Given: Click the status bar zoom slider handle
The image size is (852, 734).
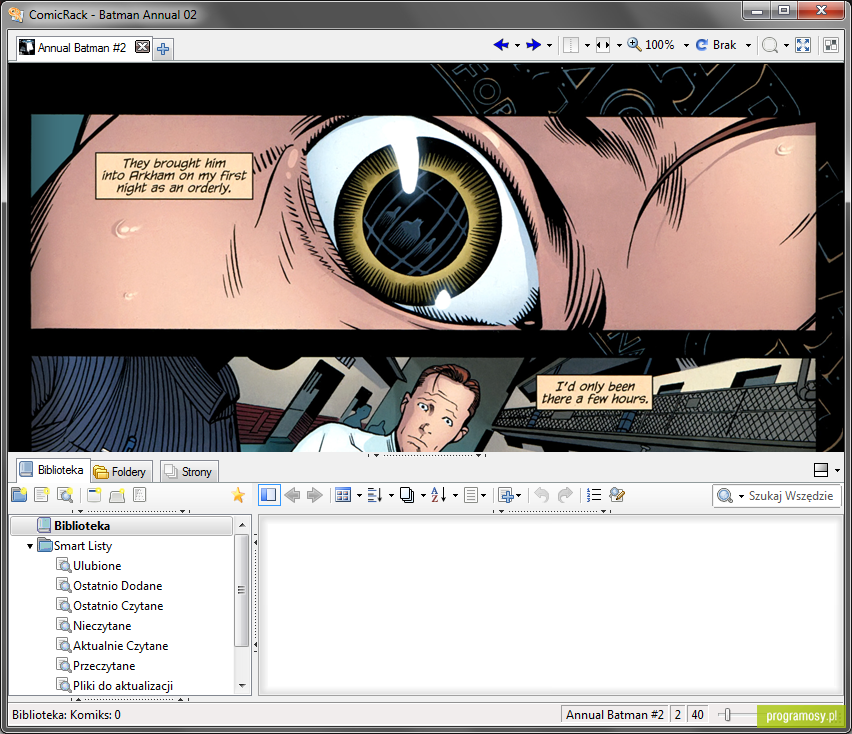Looking at the screenshot, I should point(728,715).
